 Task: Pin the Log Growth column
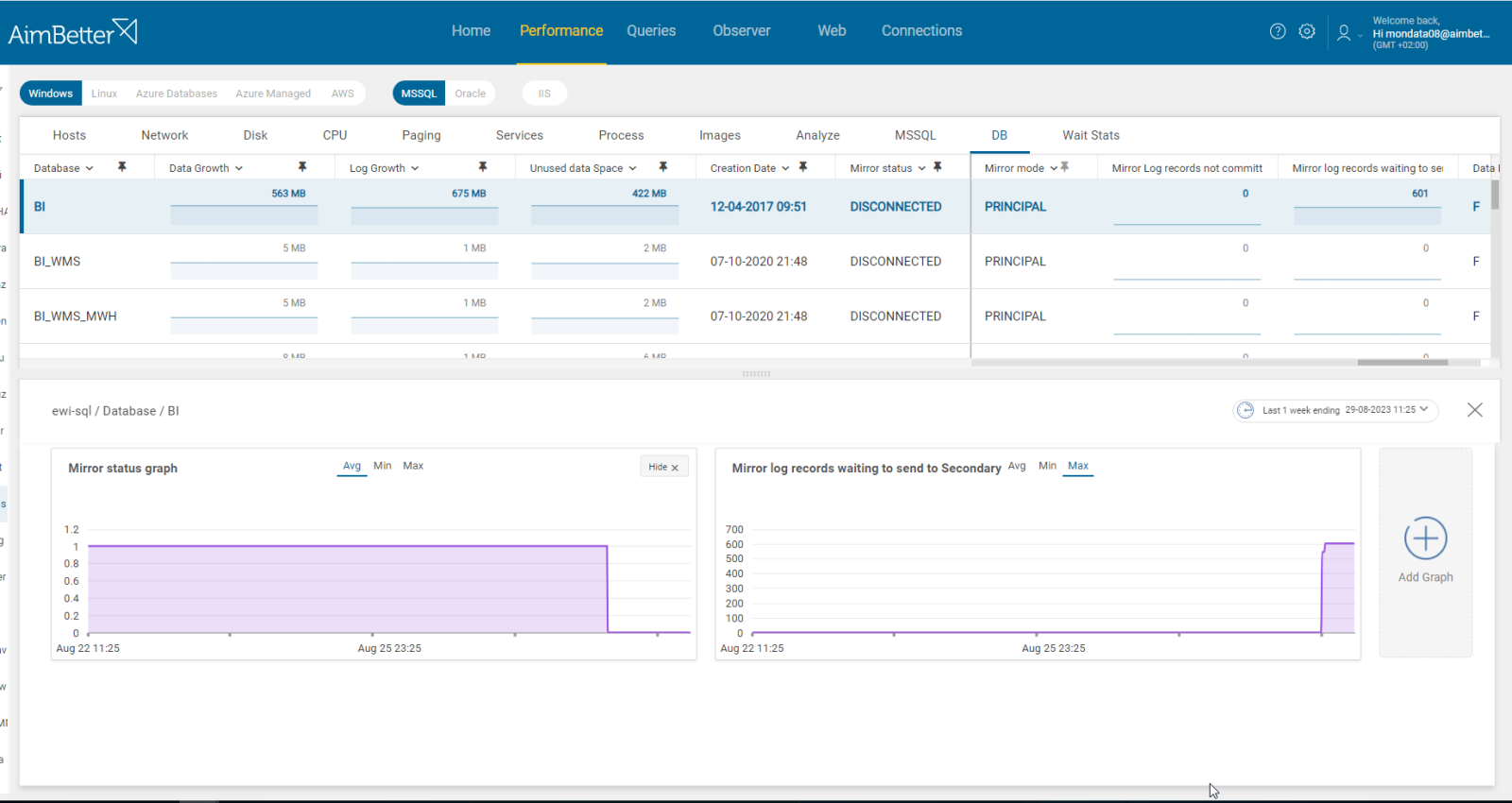coord(483,167)
